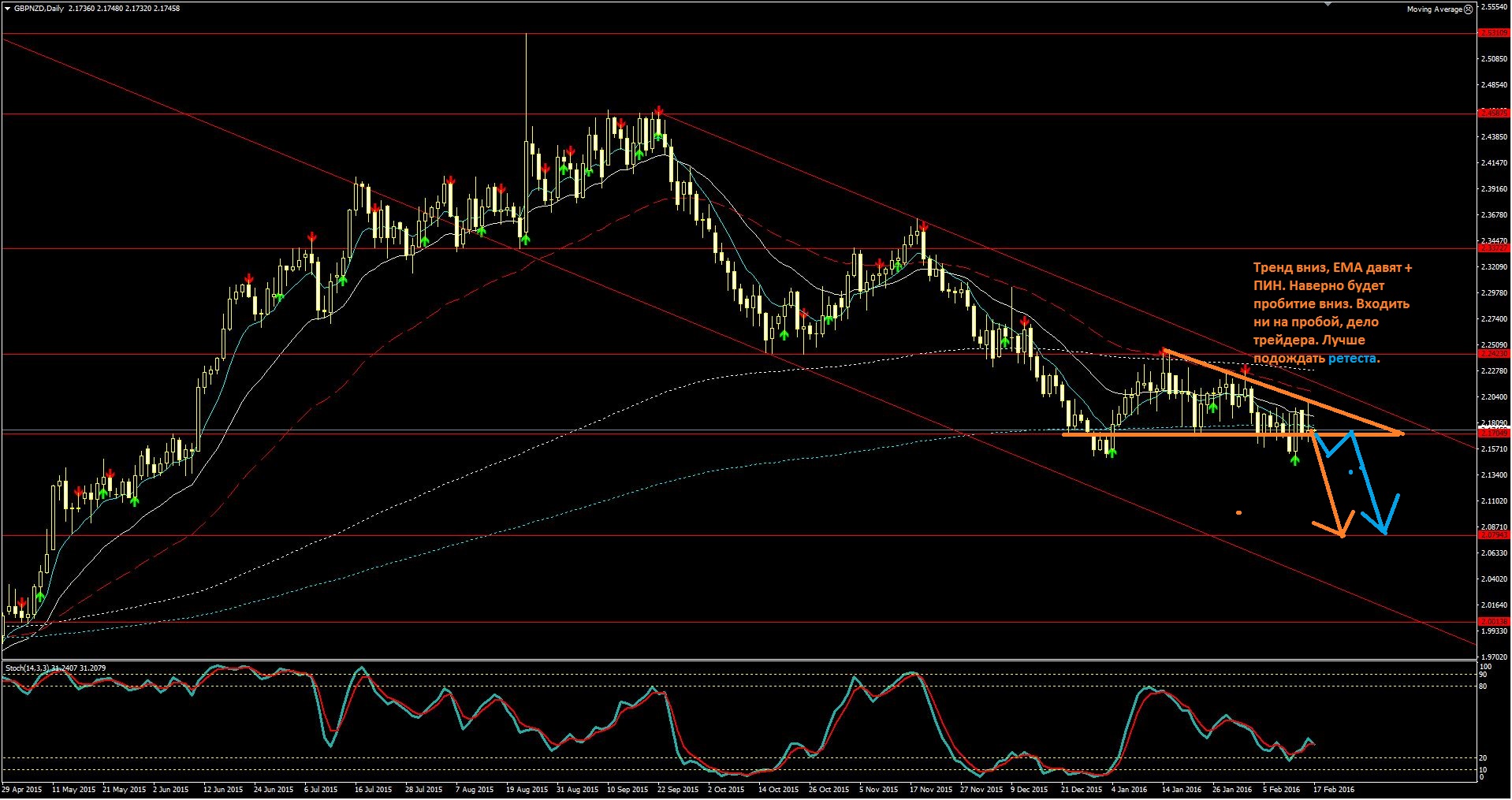
Task: Click the stochastic scale value 80
Action: point(1483,687)
